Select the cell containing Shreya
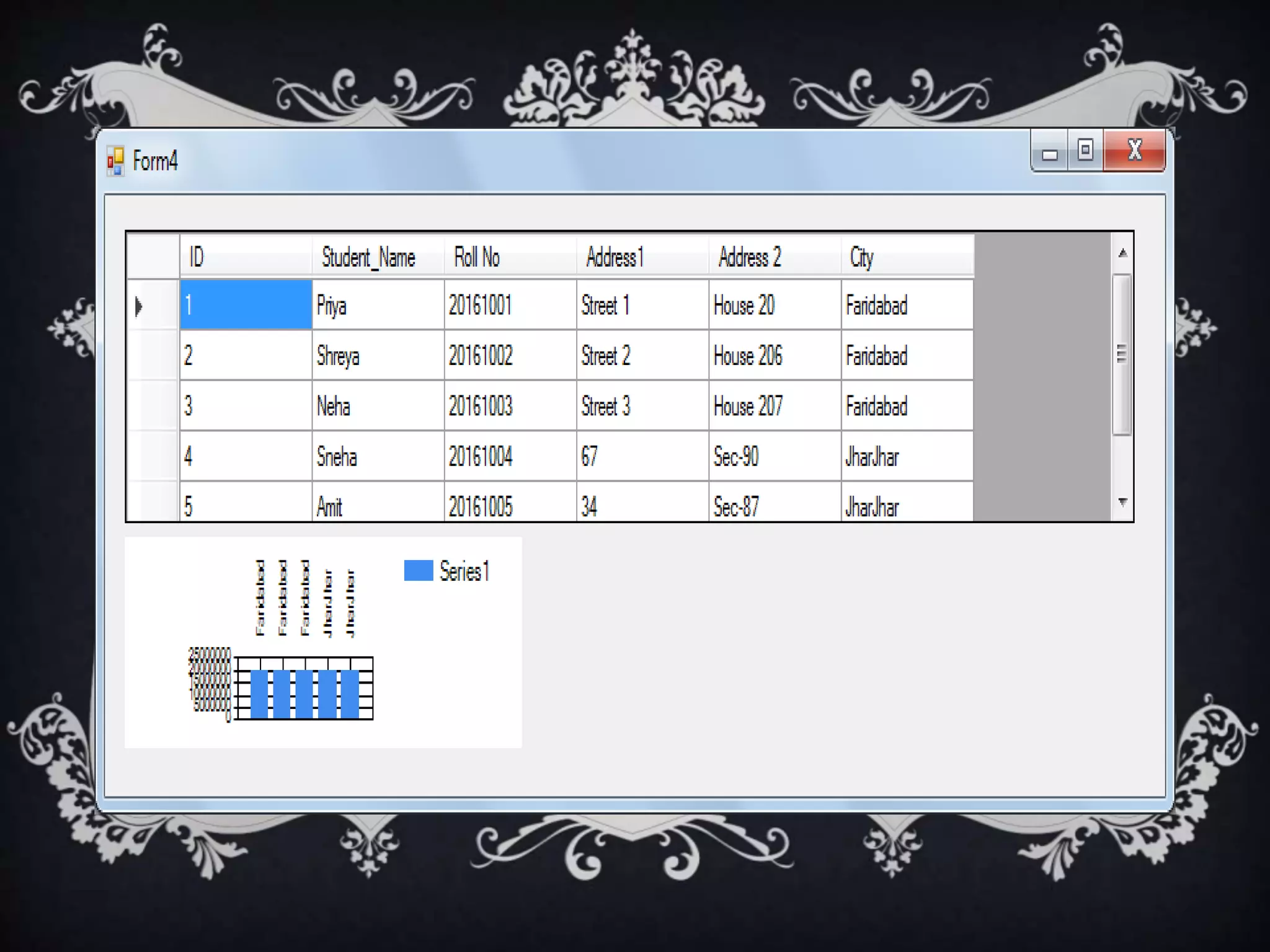Viewport: 1270px width, 952px height. (x=378, y=356)
